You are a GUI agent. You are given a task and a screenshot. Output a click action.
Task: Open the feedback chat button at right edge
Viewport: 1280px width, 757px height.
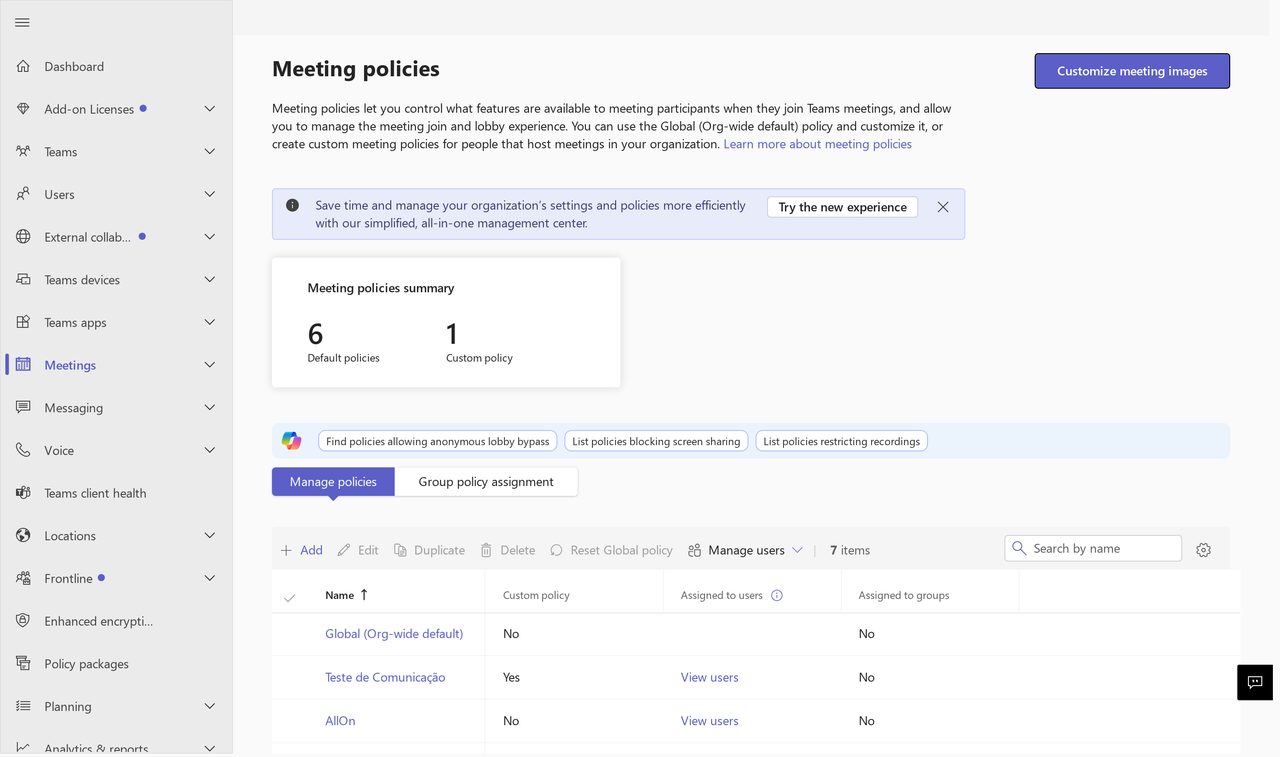pyautogui.click(x=1255, y=682)
